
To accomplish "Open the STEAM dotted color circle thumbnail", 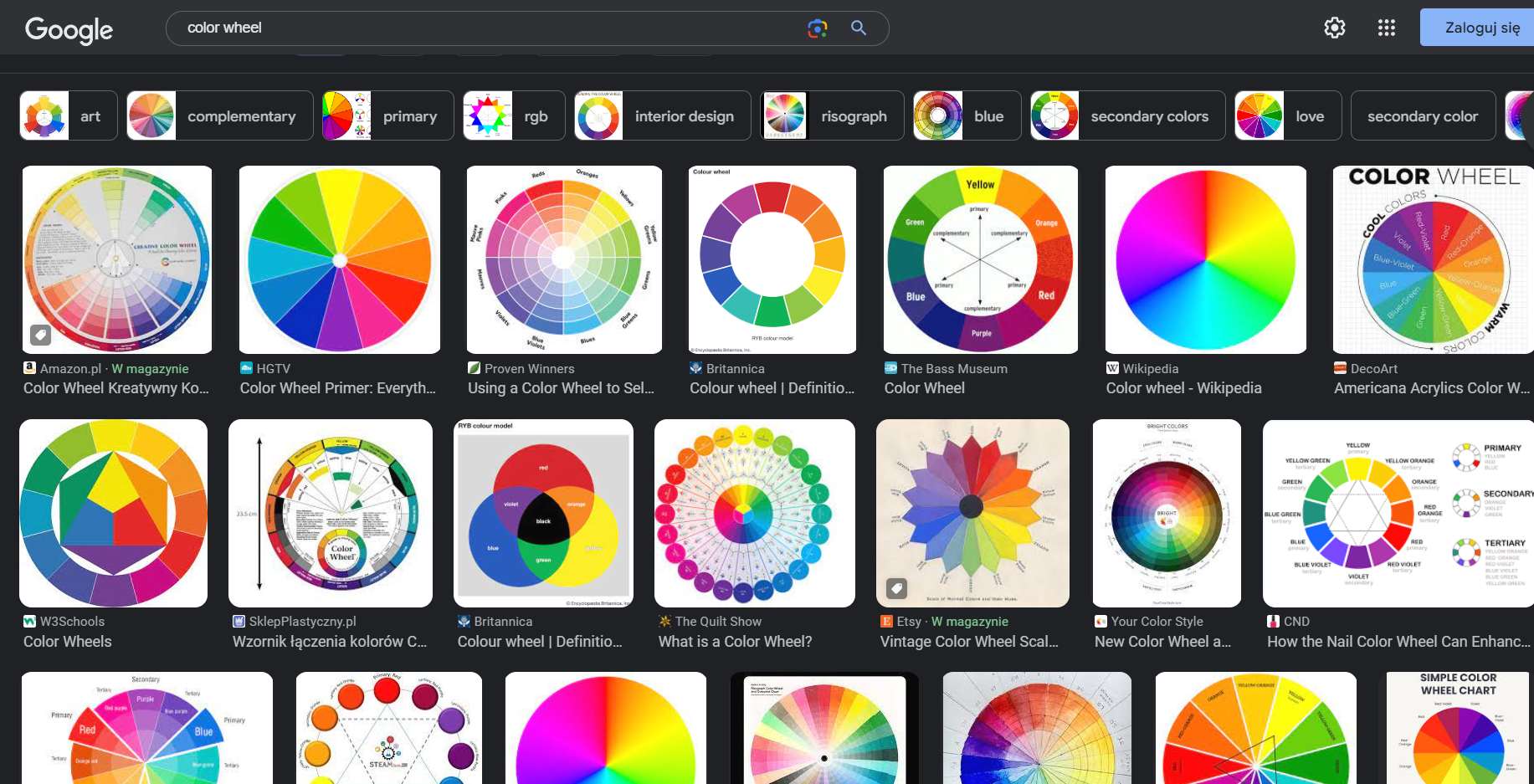I will click(389, 728).
